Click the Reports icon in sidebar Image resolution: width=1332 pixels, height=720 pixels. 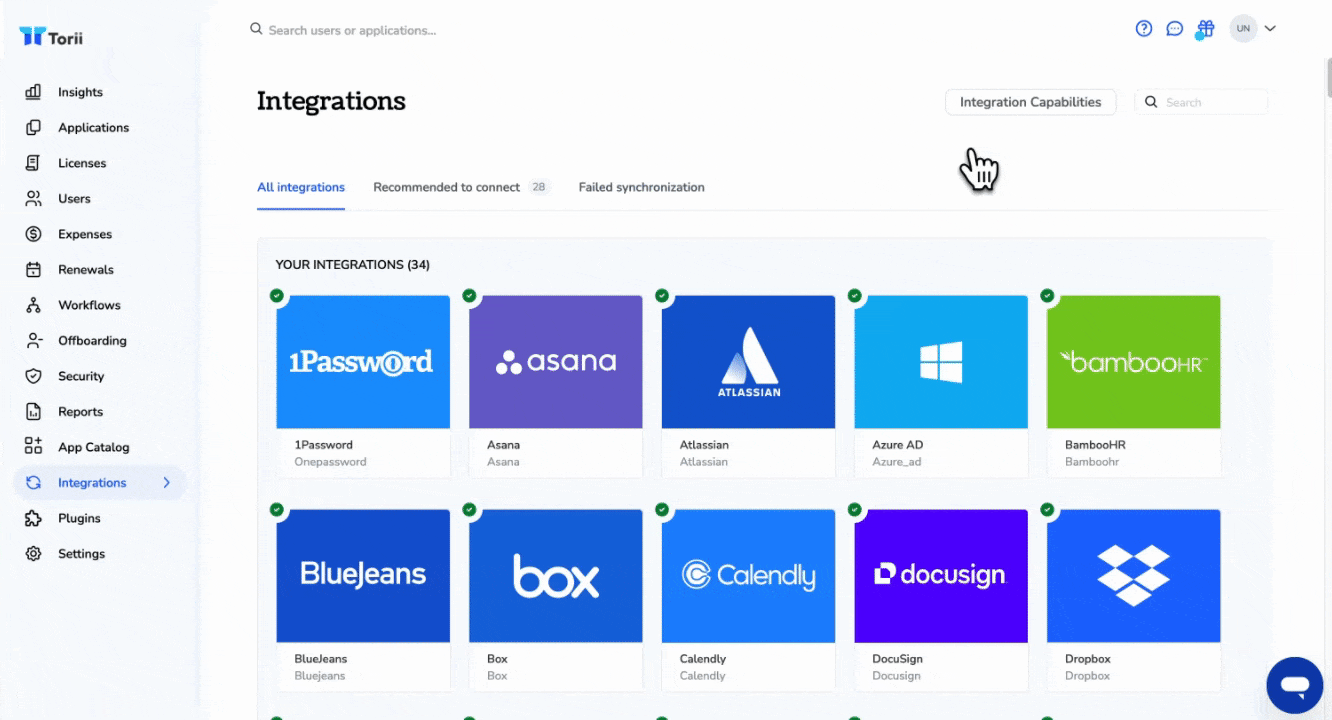pyautogui.click(x=33, y=411)
